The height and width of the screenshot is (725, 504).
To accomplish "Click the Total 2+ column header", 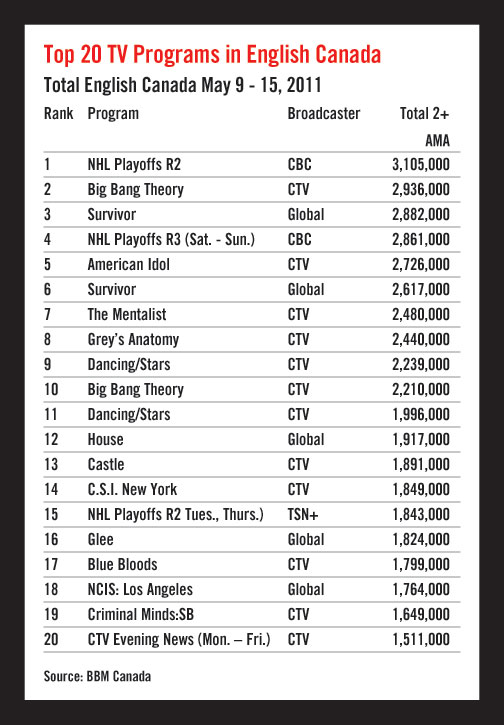I will (x=424, y=113).
